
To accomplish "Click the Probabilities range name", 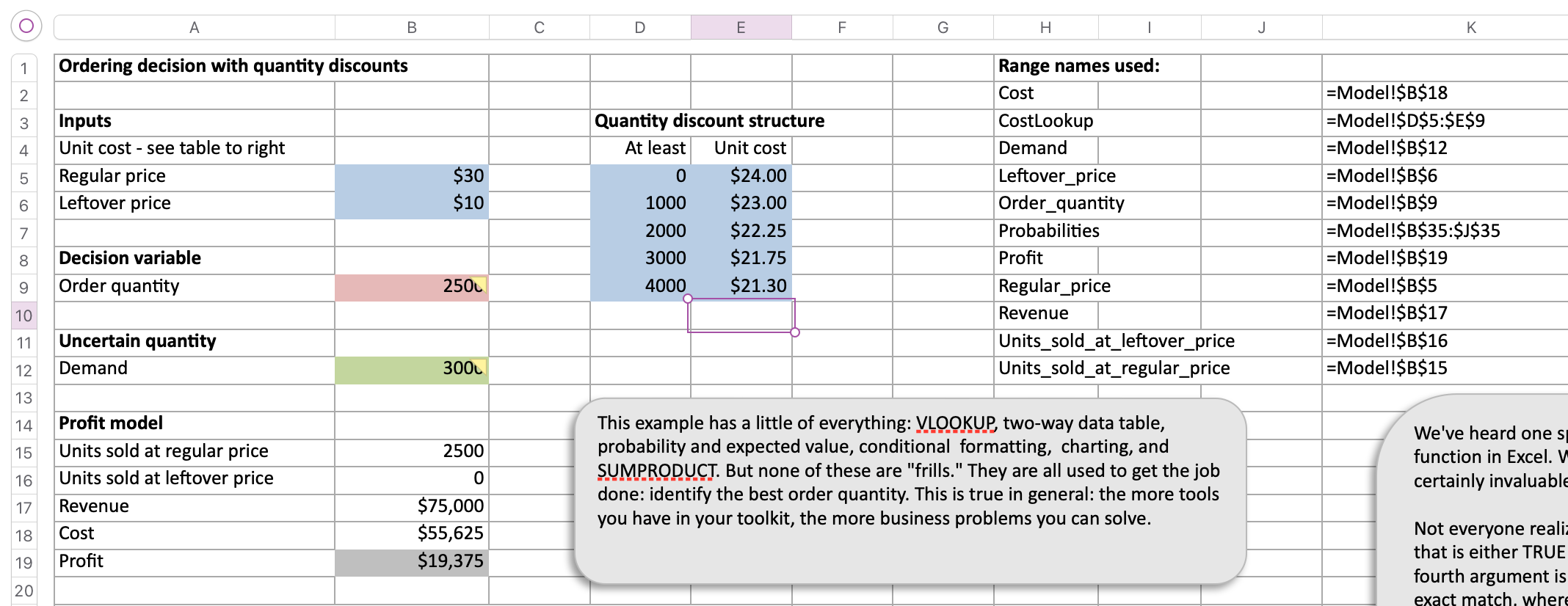I will tap(1048, 231).
